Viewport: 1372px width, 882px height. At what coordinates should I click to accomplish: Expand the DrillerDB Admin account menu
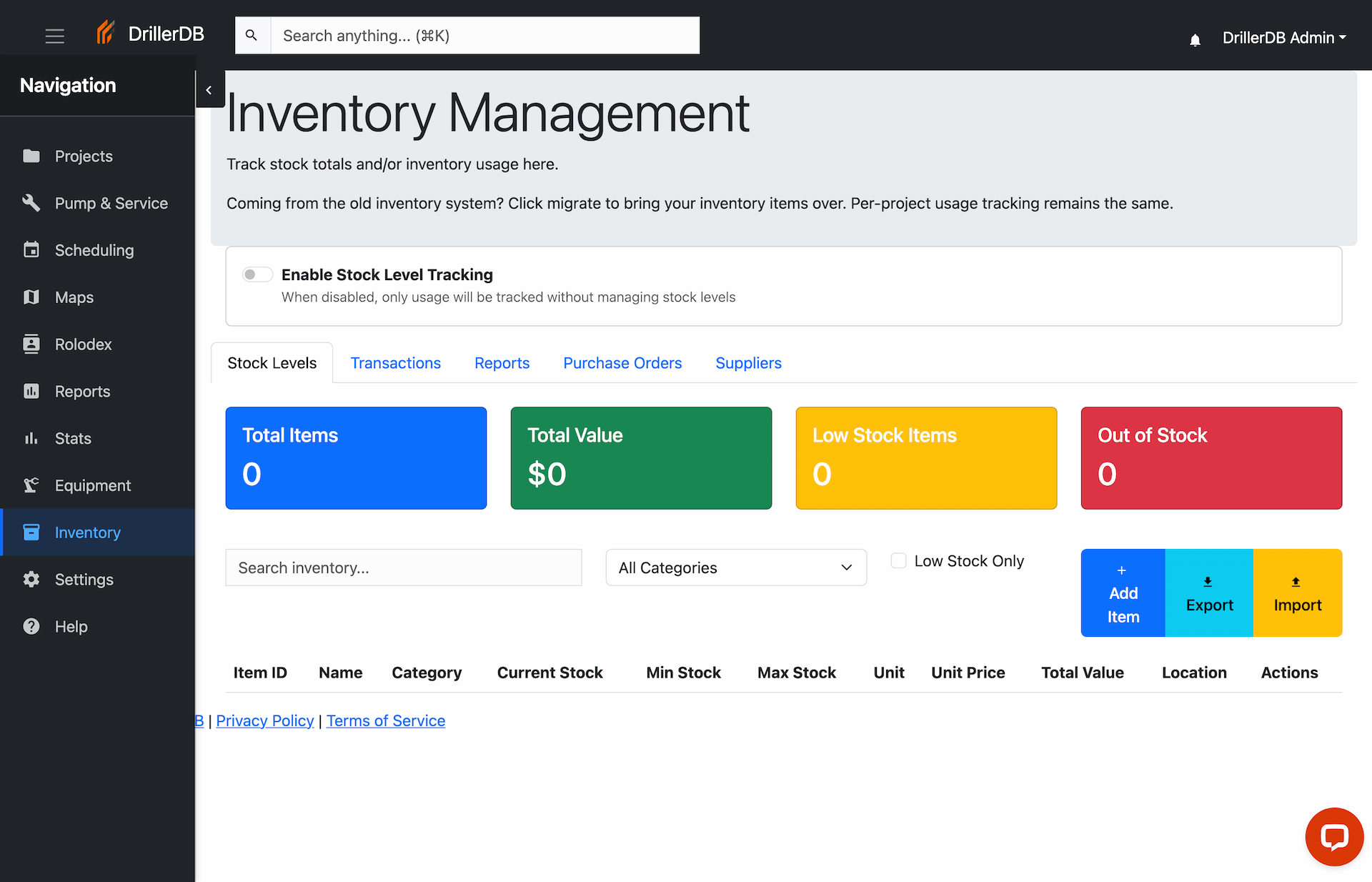pyautogui.click(x=1283, y=37)
